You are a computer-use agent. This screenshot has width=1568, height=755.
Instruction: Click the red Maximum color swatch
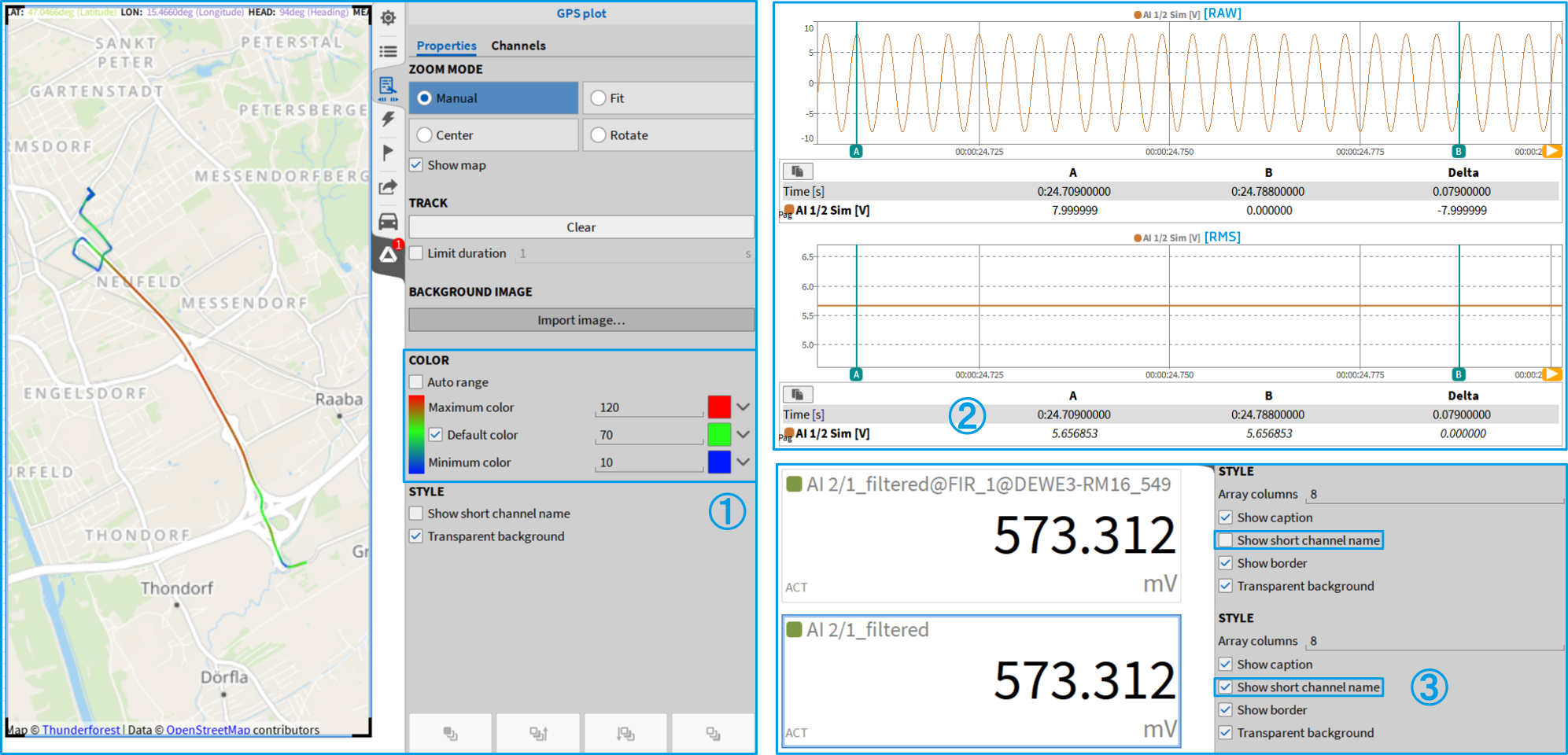click(x=718, y=407)
